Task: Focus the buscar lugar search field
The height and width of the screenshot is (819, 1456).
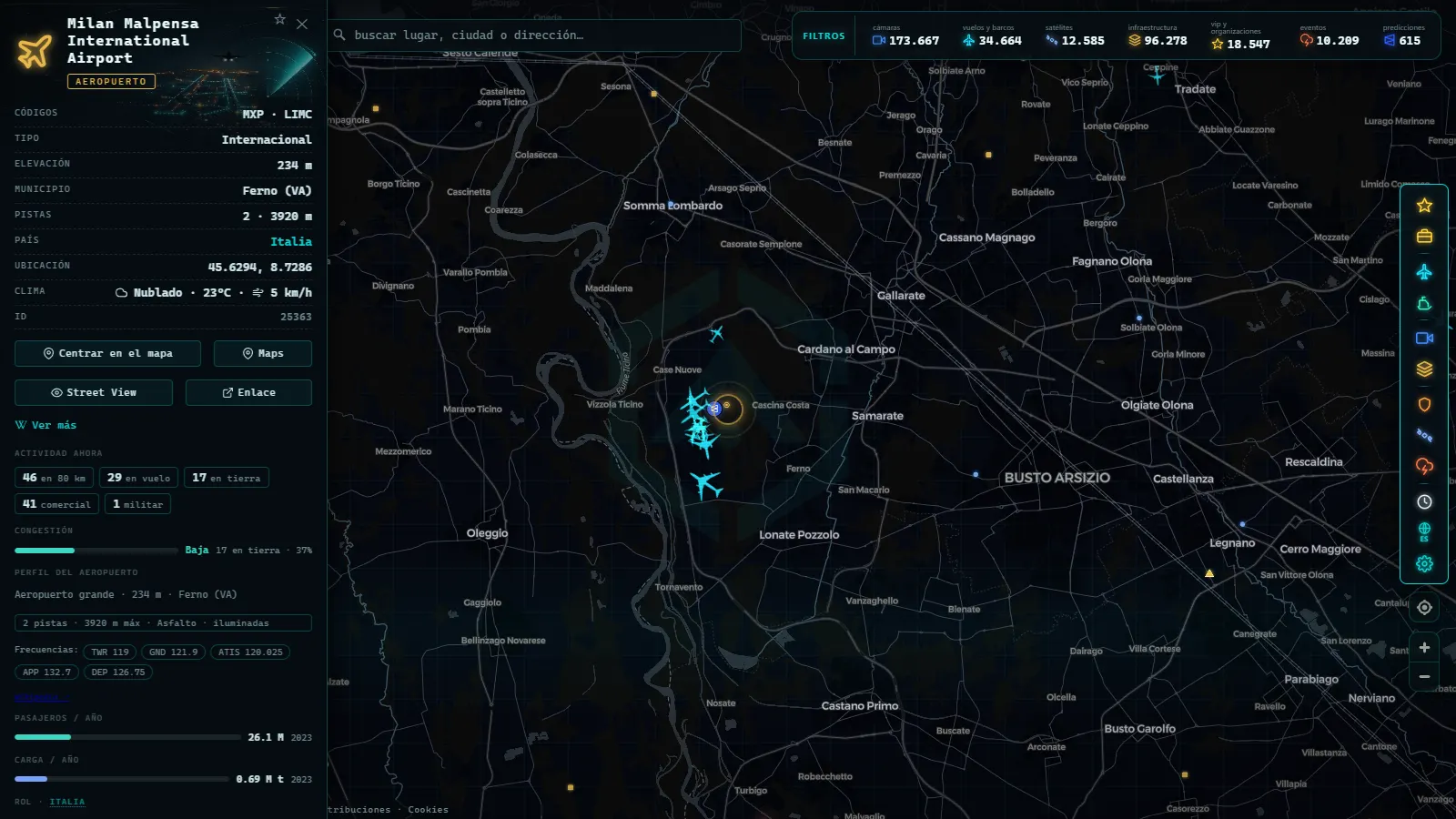Action: 534,35
